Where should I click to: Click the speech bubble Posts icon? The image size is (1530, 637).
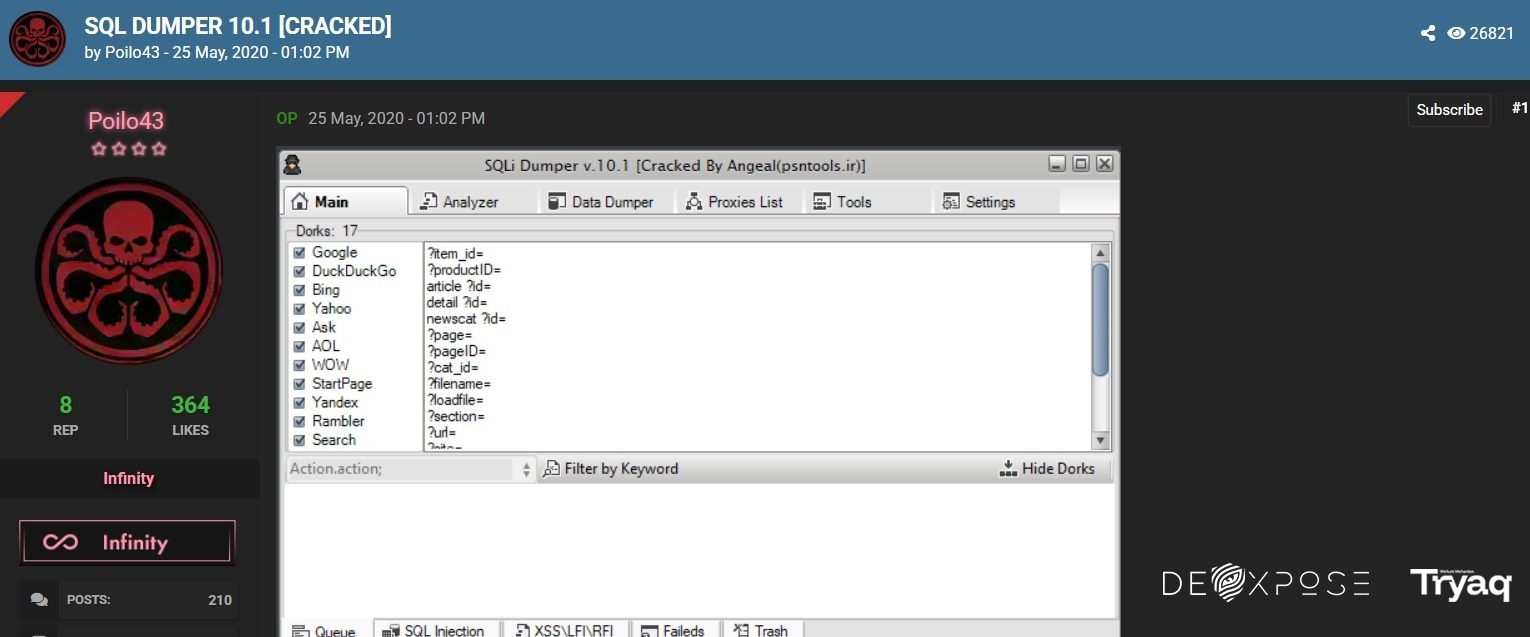tap(39, 600)
